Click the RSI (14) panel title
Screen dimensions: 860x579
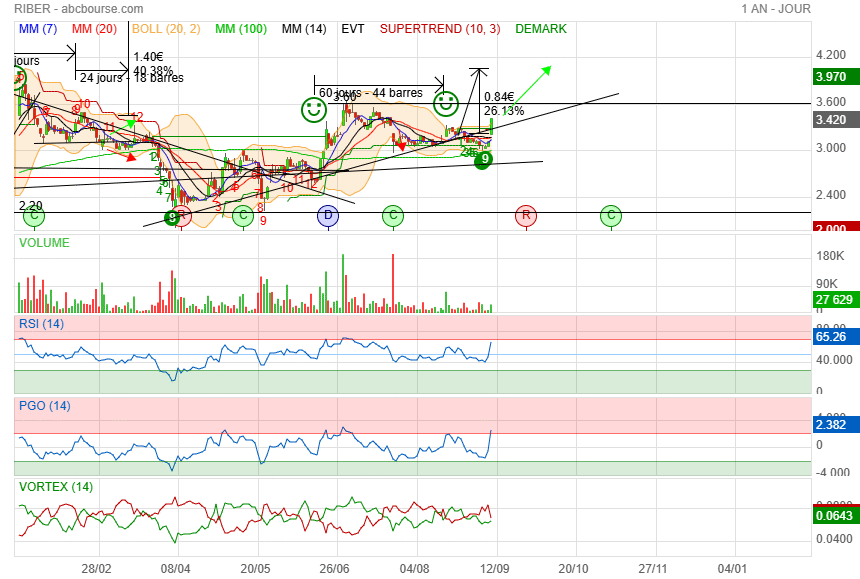[x=41, y=323]
